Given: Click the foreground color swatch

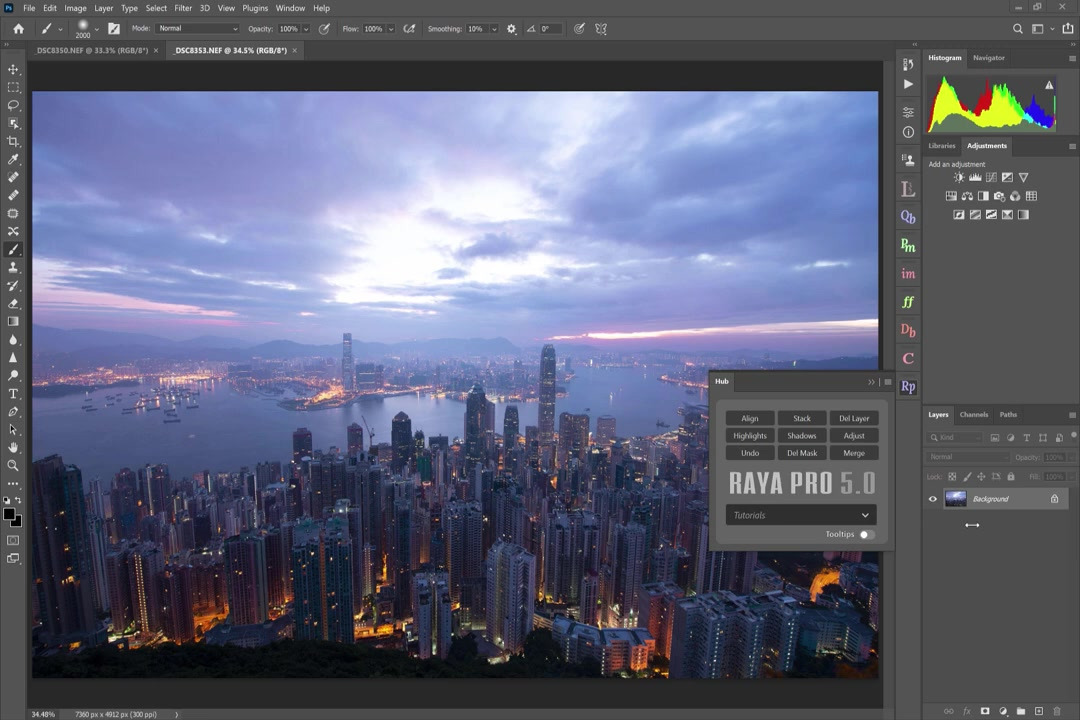Looking at the screenshot, I should tap(8, 515).
